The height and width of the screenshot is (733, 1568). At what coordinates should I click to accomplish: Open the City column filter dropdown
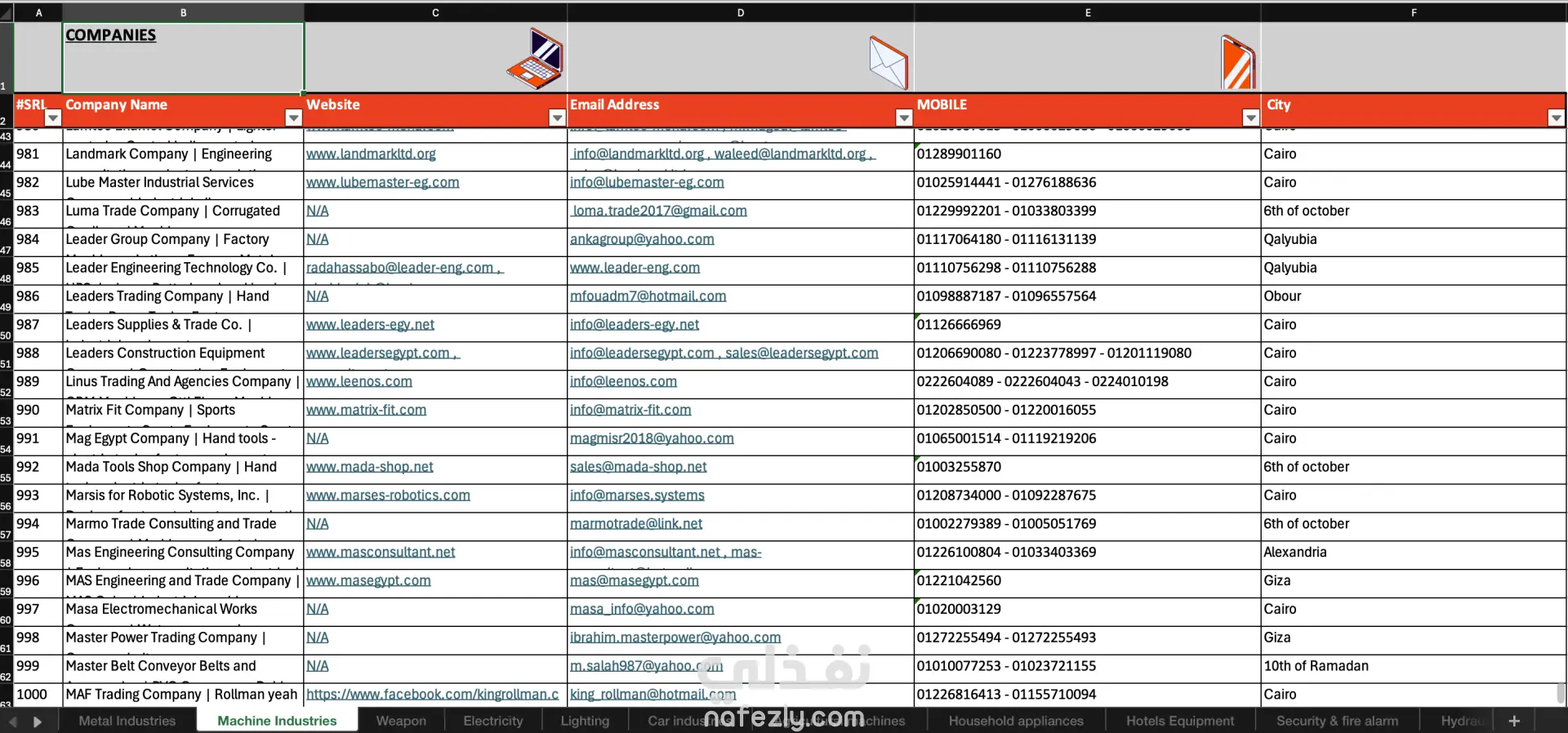(x=1557, y=118)
